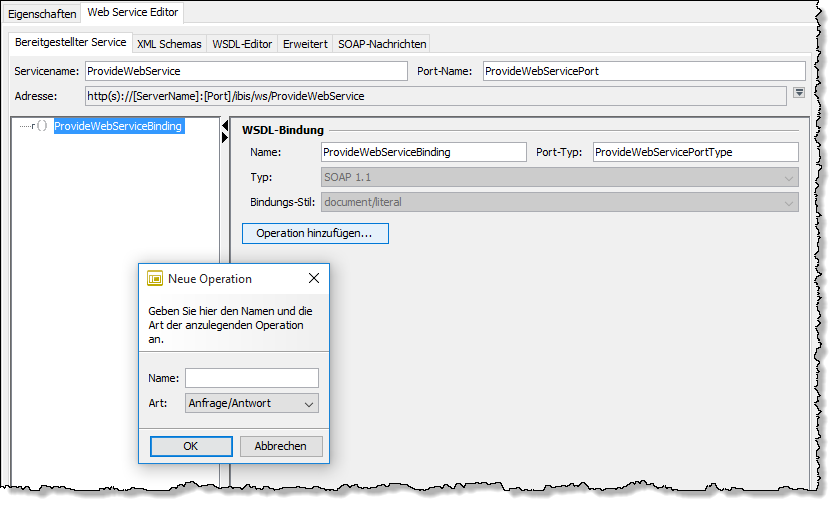Click into the Servicename text field
This screenshot has width=837, height=506.
click(x=245, y=71)
